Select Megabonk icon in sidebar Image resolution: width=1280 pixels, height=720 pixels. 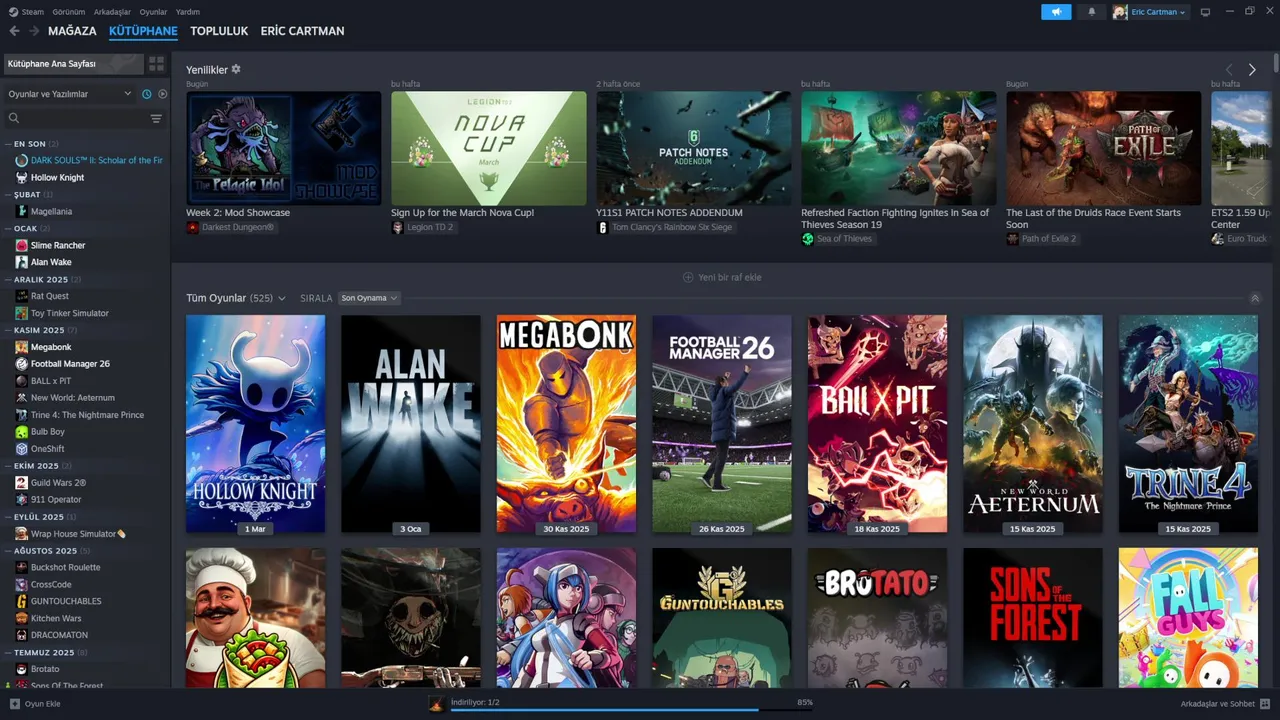point(22,347)
